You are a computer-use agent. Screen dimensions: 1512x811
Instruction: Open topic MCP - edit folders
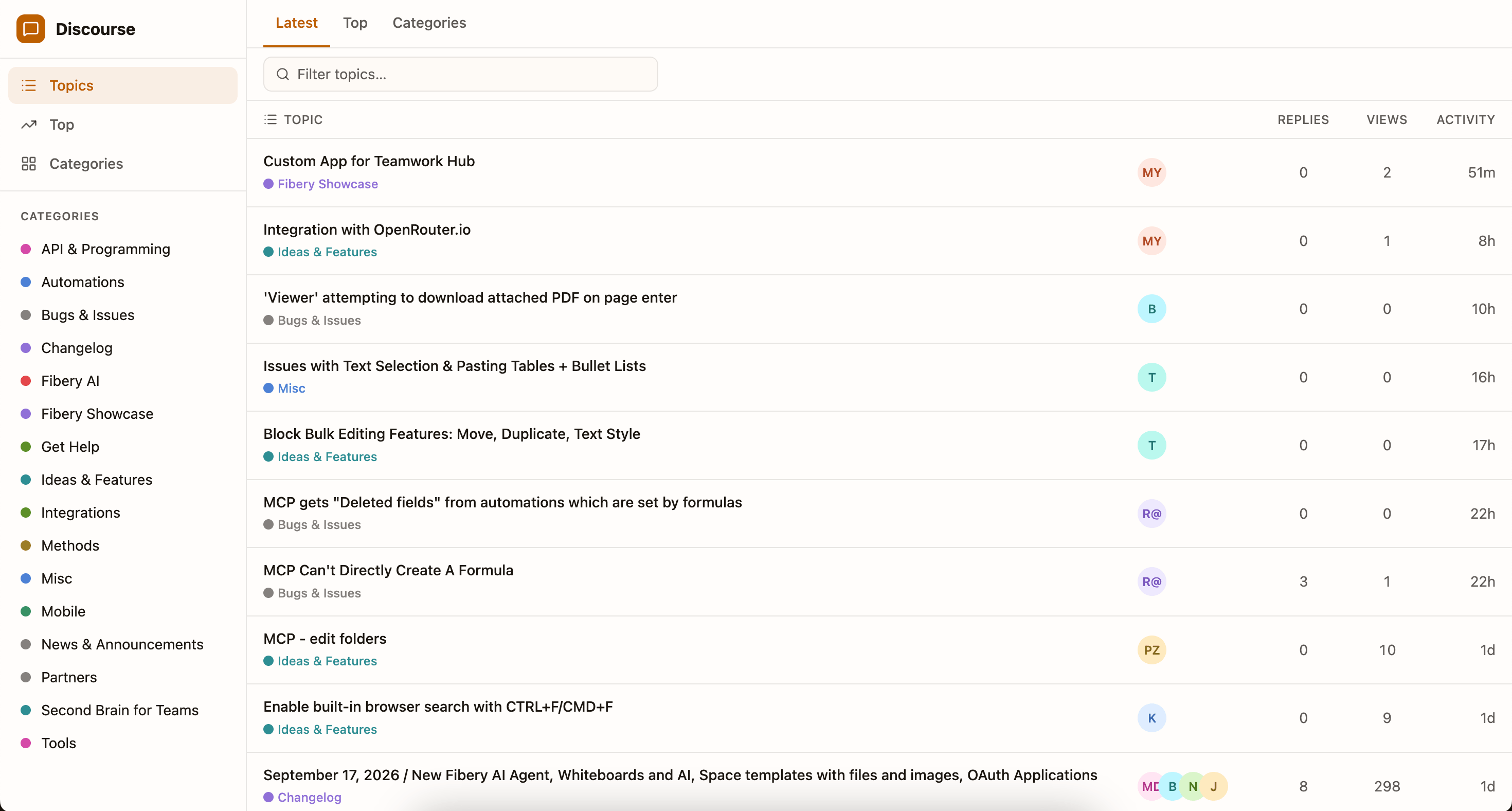325,638
